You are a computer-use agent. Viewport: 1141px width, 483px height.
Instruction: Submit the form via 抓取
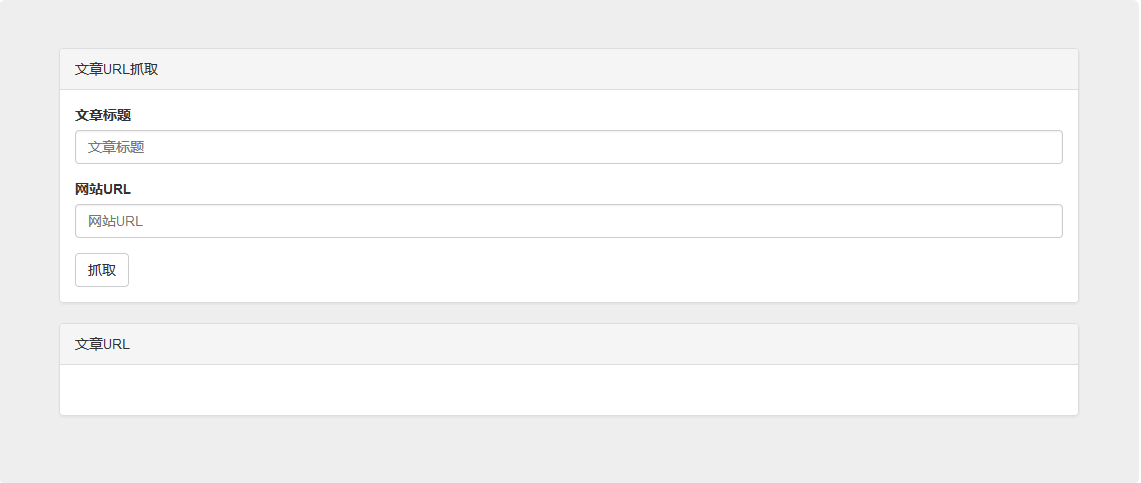pyautogui.click(x=102, y=270)
